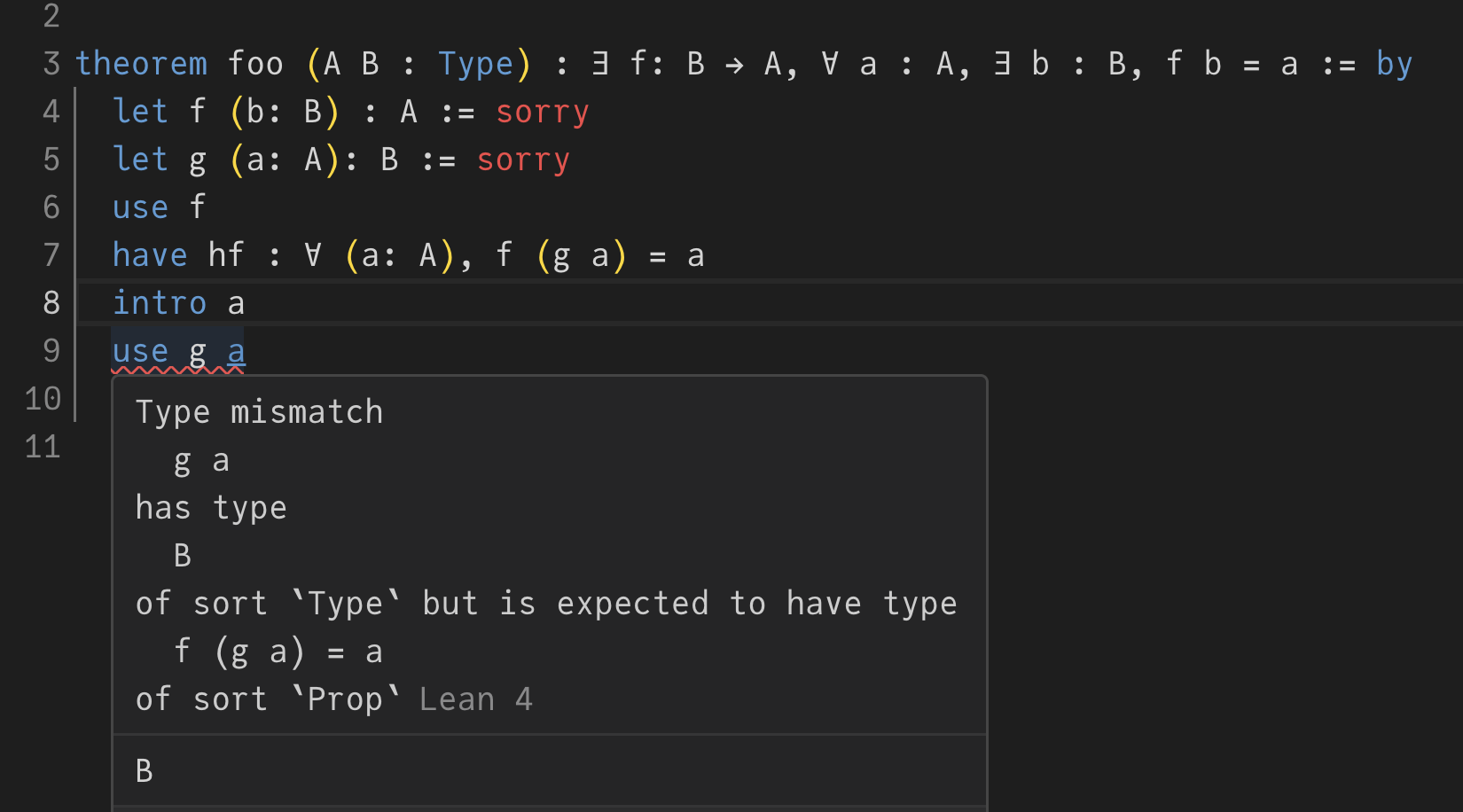The height and width of the screenshot is (812, 1463).
Task: Click the 'let' keyword defining f
Action: (x=140, y=112)
